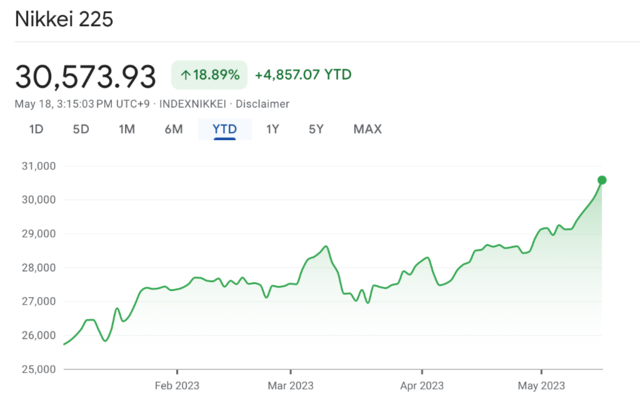Click the +4,857.07 YTD change text
Viewport: 640px width, 408px height.
tap(303, 75)
